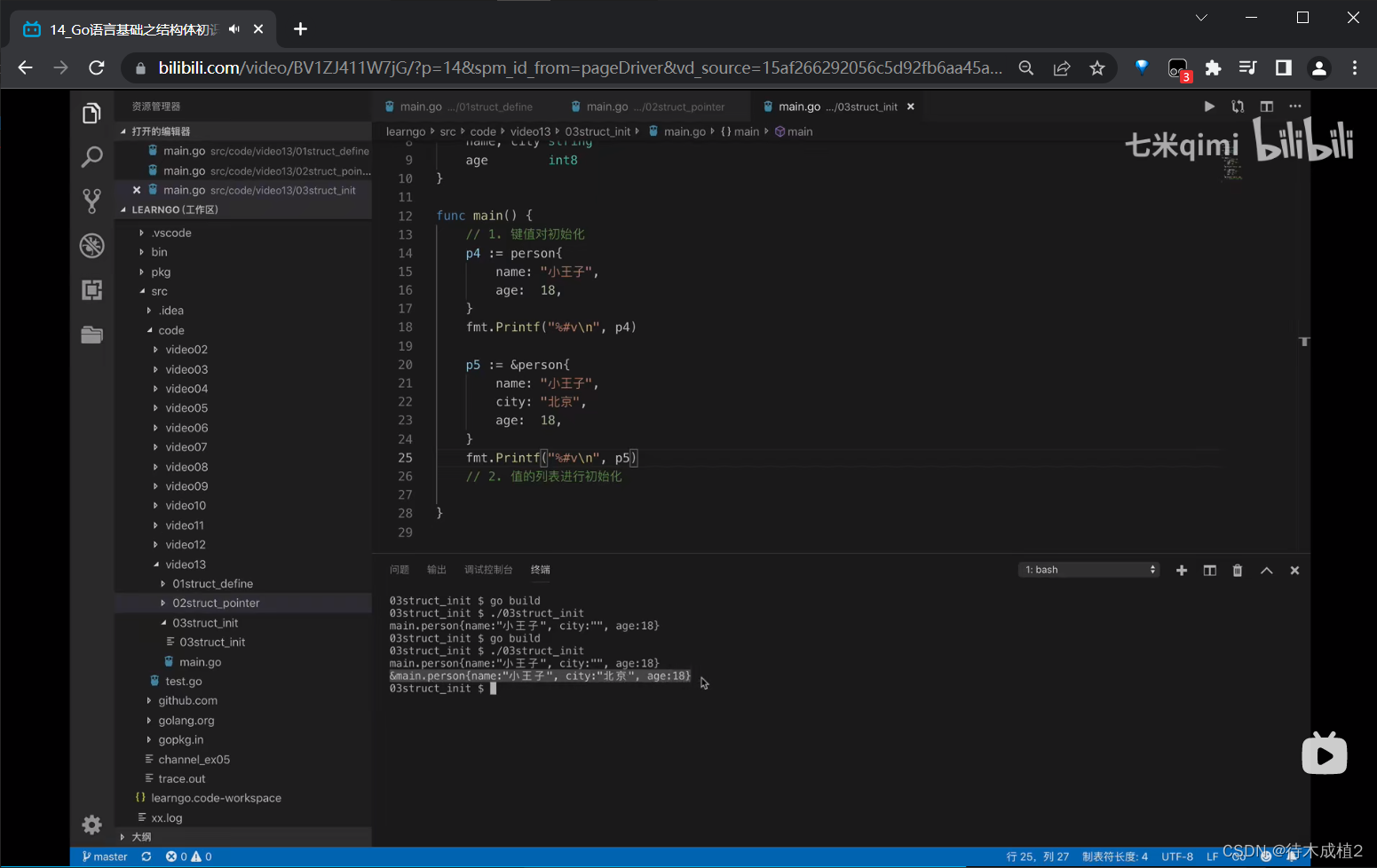Viewport: 1377px width, 868px height.
Task: Click the video13 breadcrumb segment
Action: point(530,131)
